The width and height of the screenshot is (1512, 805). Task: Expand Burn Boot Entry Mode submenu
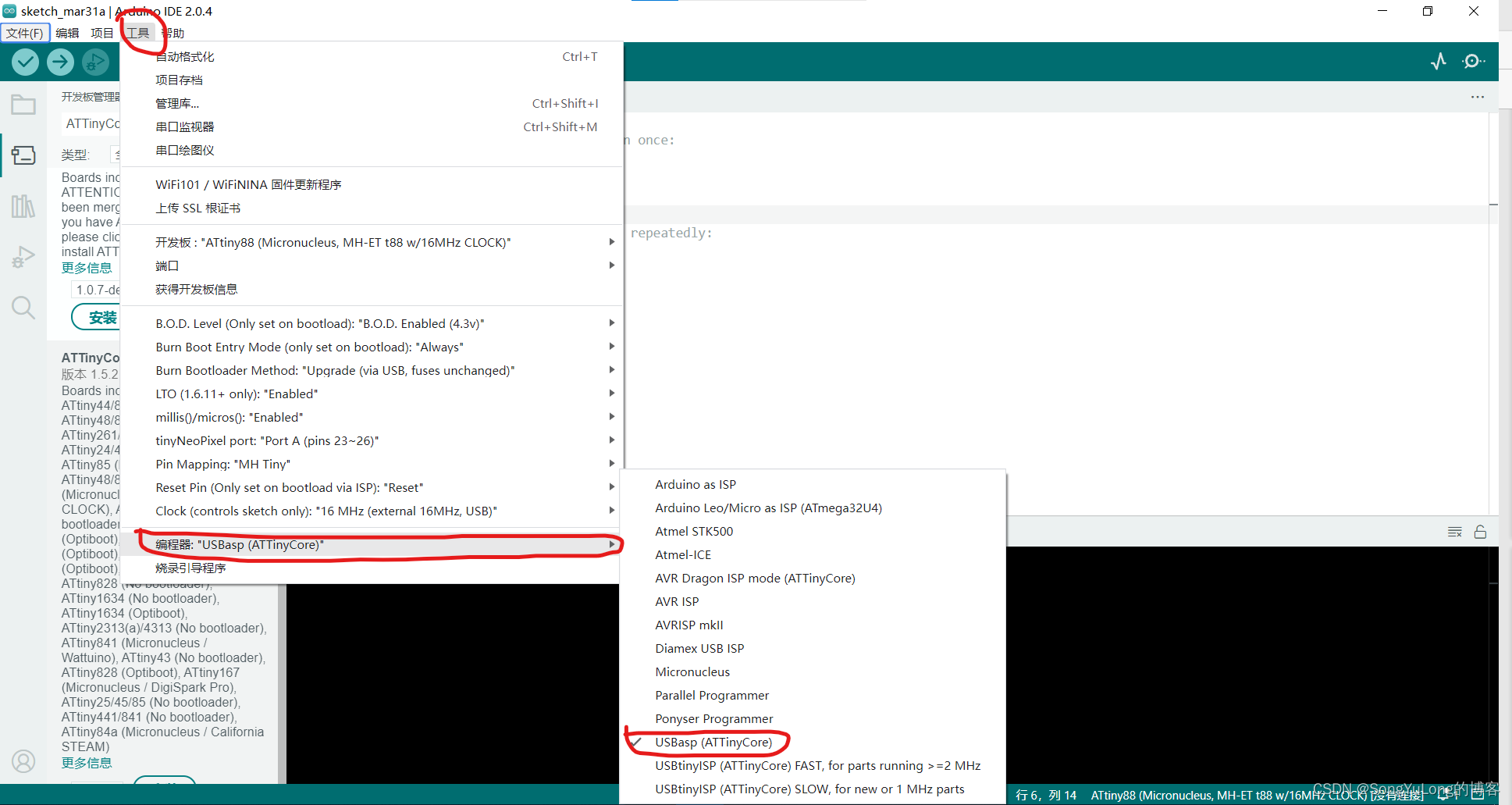(x=372, y=347)
